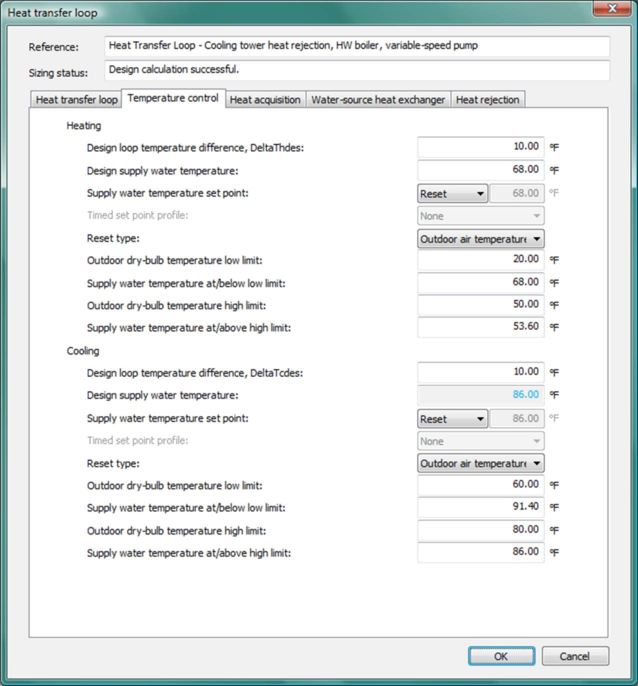
Task: Click the Cancel button
Action: 575,656
